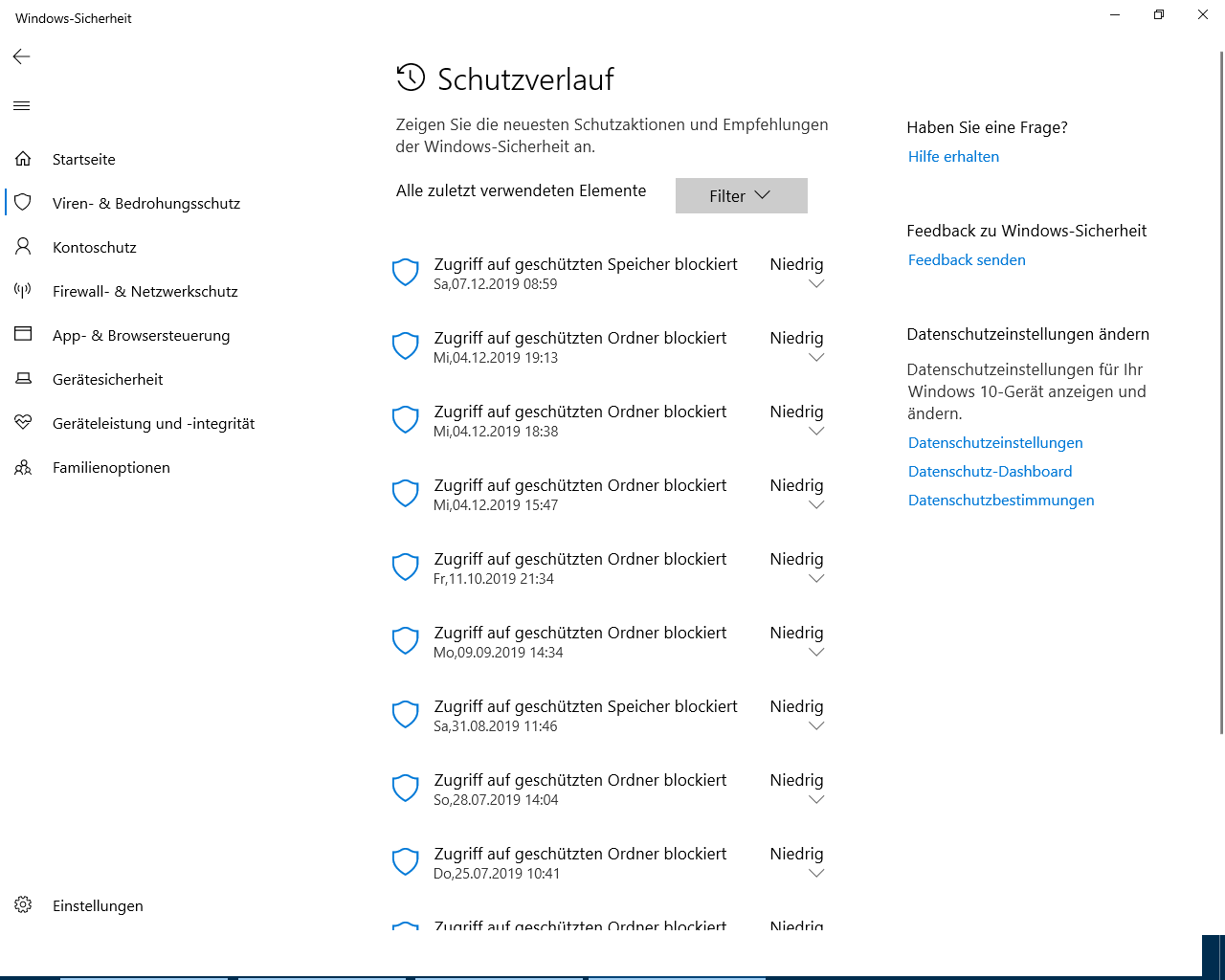Image resolution: width=1225 pixels, height=980 pixels.
Task: Open Viren- & Bedrohungsschutz section
Action: (145, 203)
